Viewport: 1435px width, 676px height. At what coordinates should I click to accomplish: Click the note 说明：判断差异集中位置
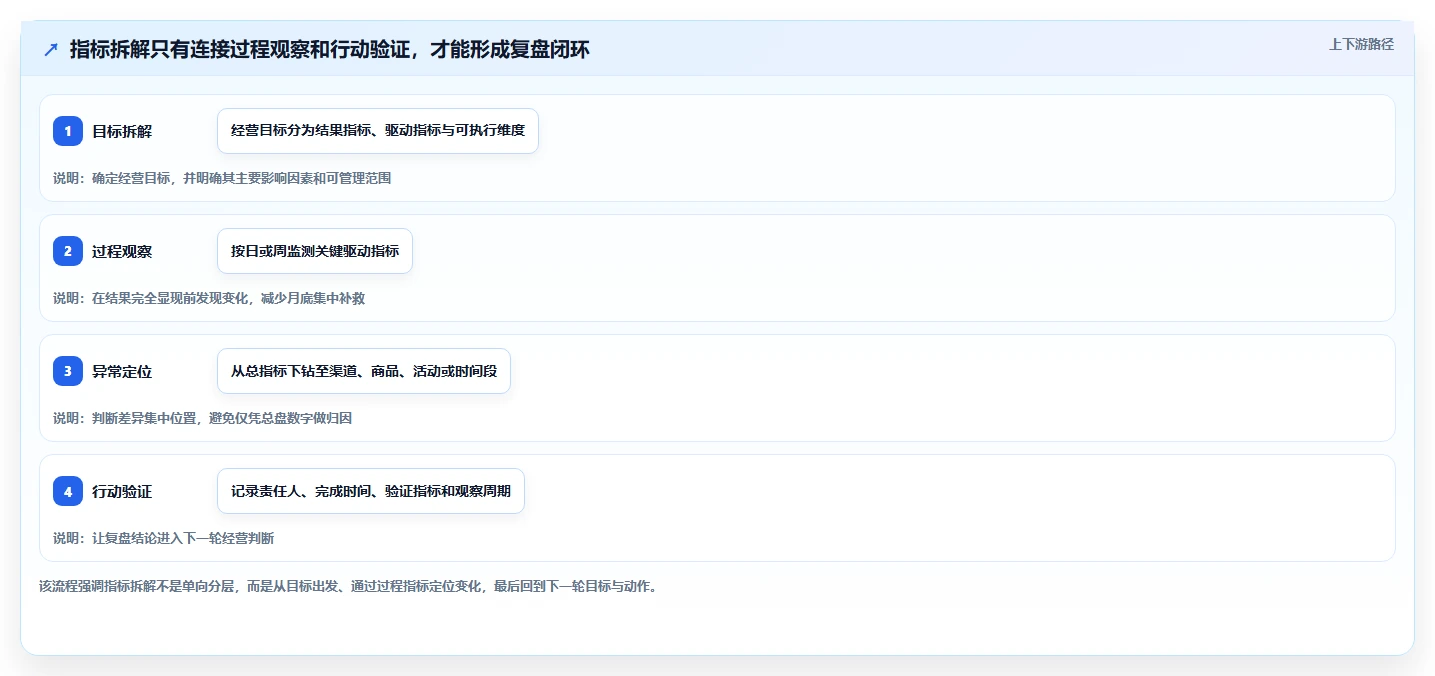pyautogui.click(x=202, y=418)
